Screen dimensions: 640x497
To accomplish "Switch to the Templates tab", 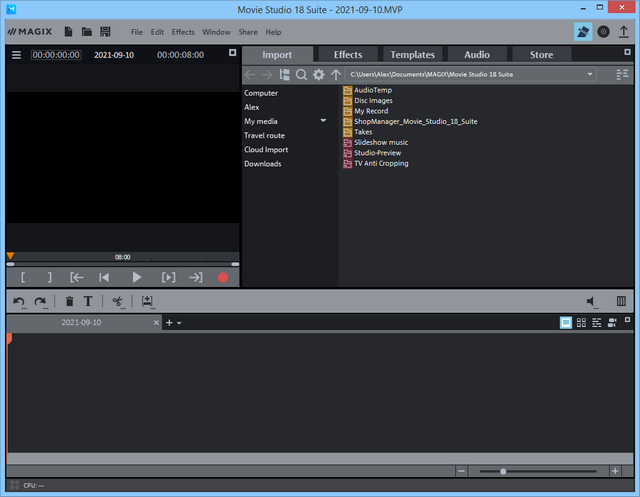I will pyautogui.click(x=412, y=54).
